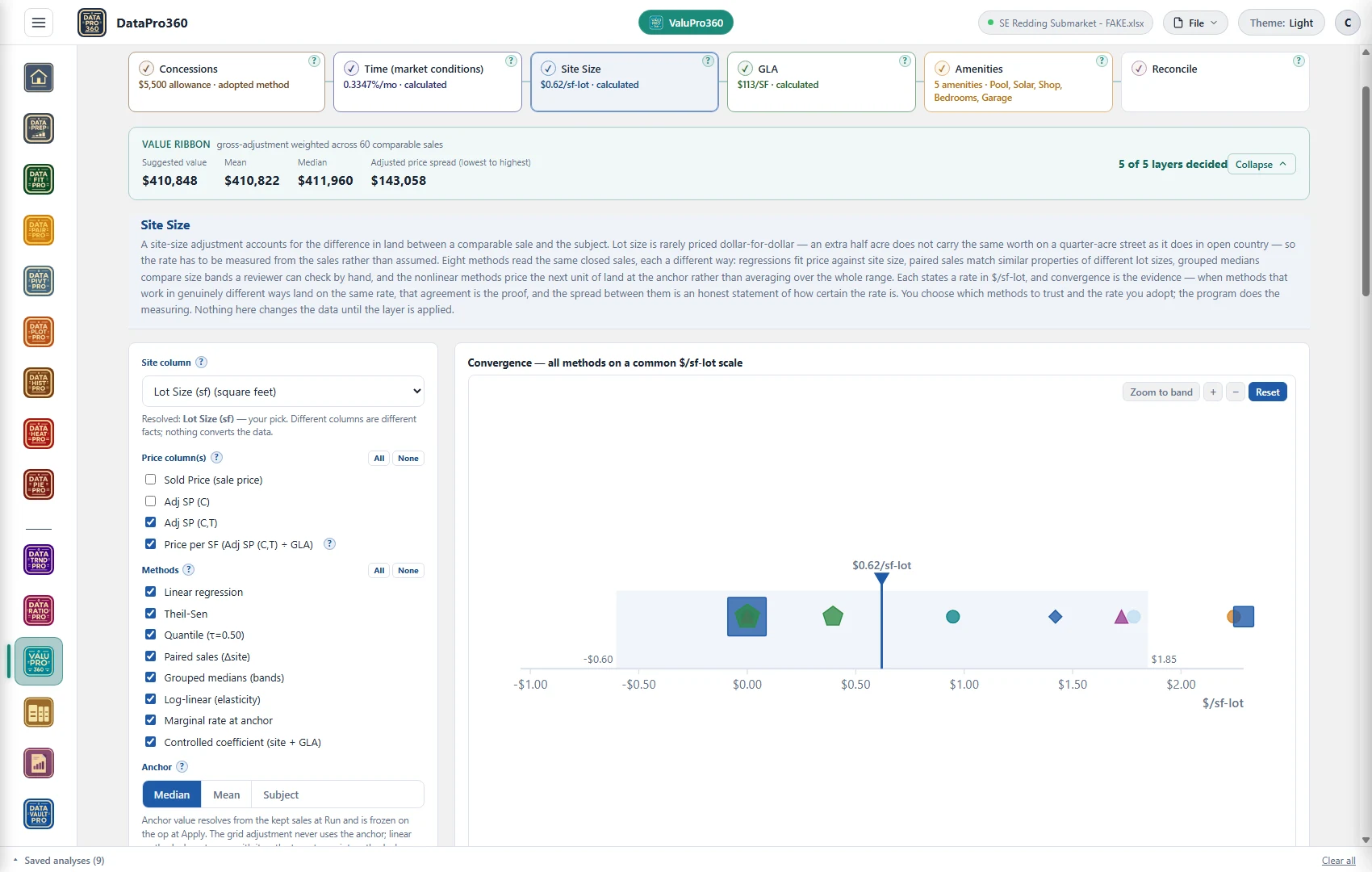Collapse the Value Ribbon panel
The height and width of the screenshot is (872, 1372).
pos(1261,164)
